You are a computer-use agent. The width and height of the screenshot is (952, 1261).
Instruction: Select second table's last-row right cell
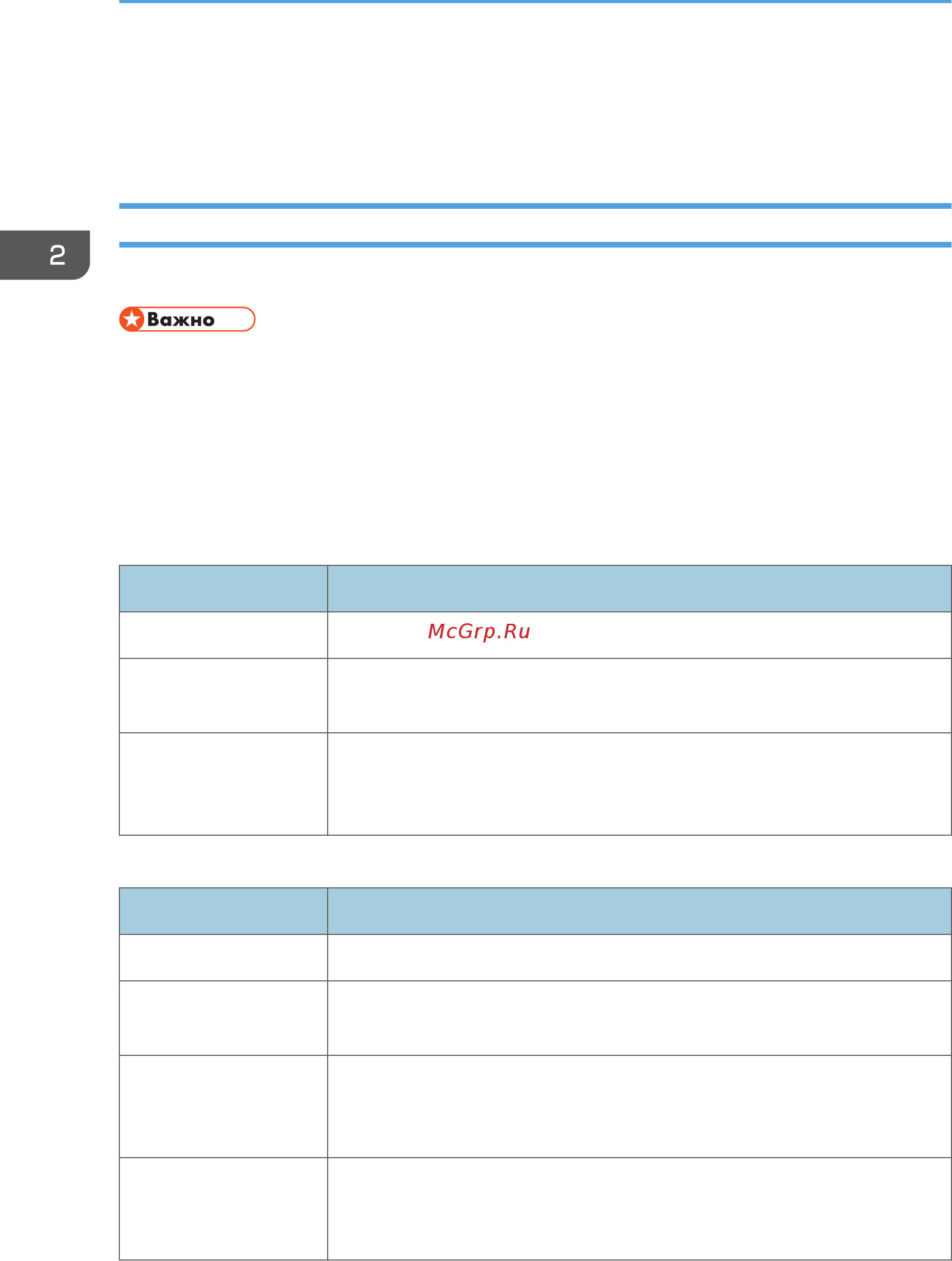640,1209
